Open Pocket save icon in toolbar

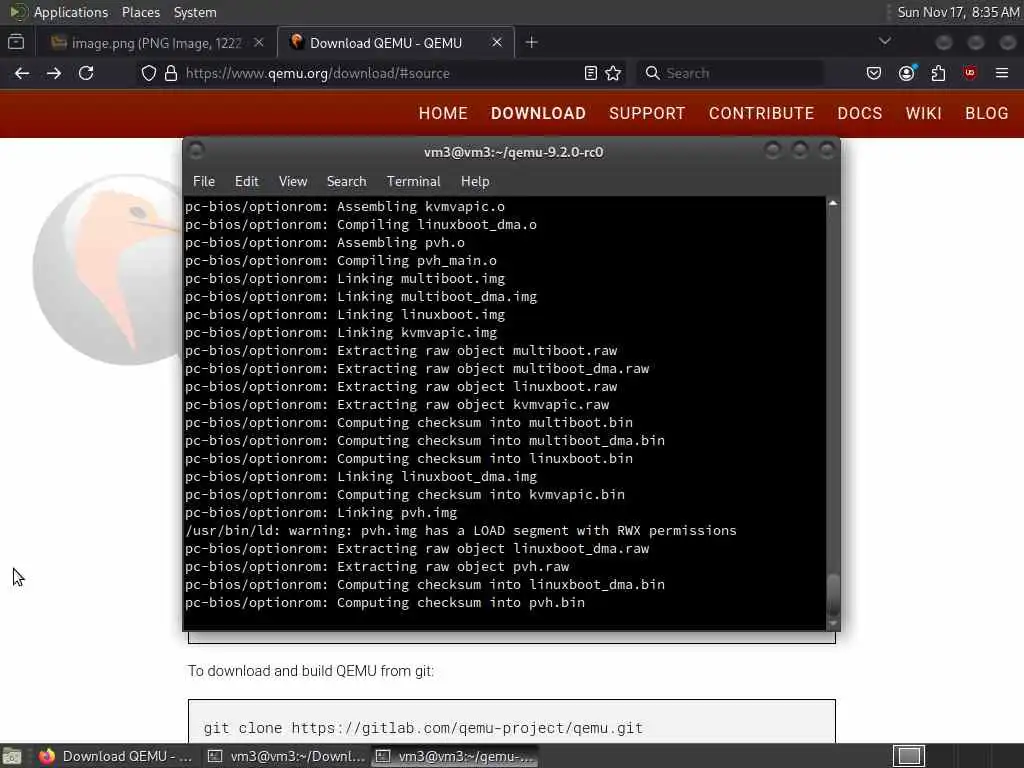874,73
